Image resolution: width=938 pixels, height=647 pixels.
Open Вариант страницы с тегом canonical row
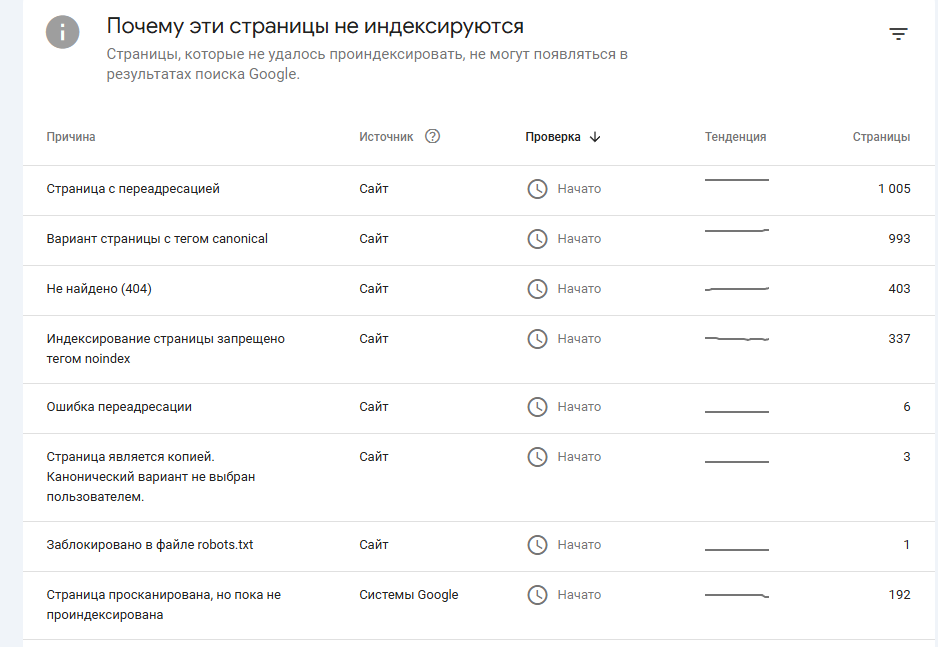click(157, 239)
